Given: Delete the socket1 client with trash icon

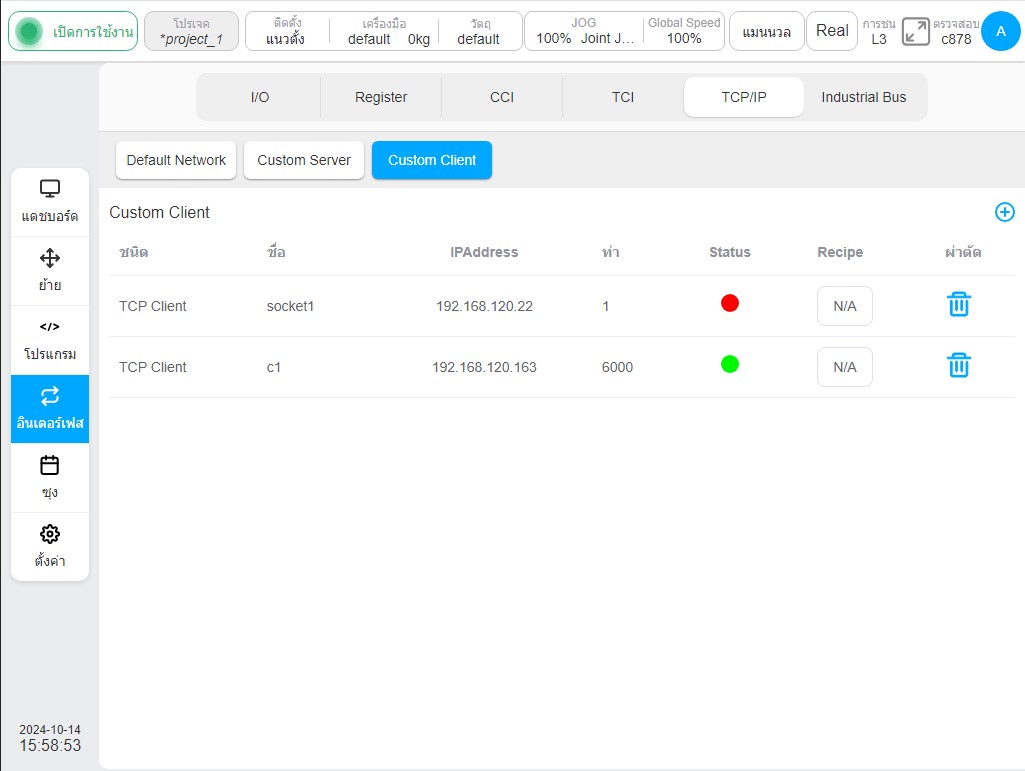Looking at the screenshot, I should coord(958,305).
